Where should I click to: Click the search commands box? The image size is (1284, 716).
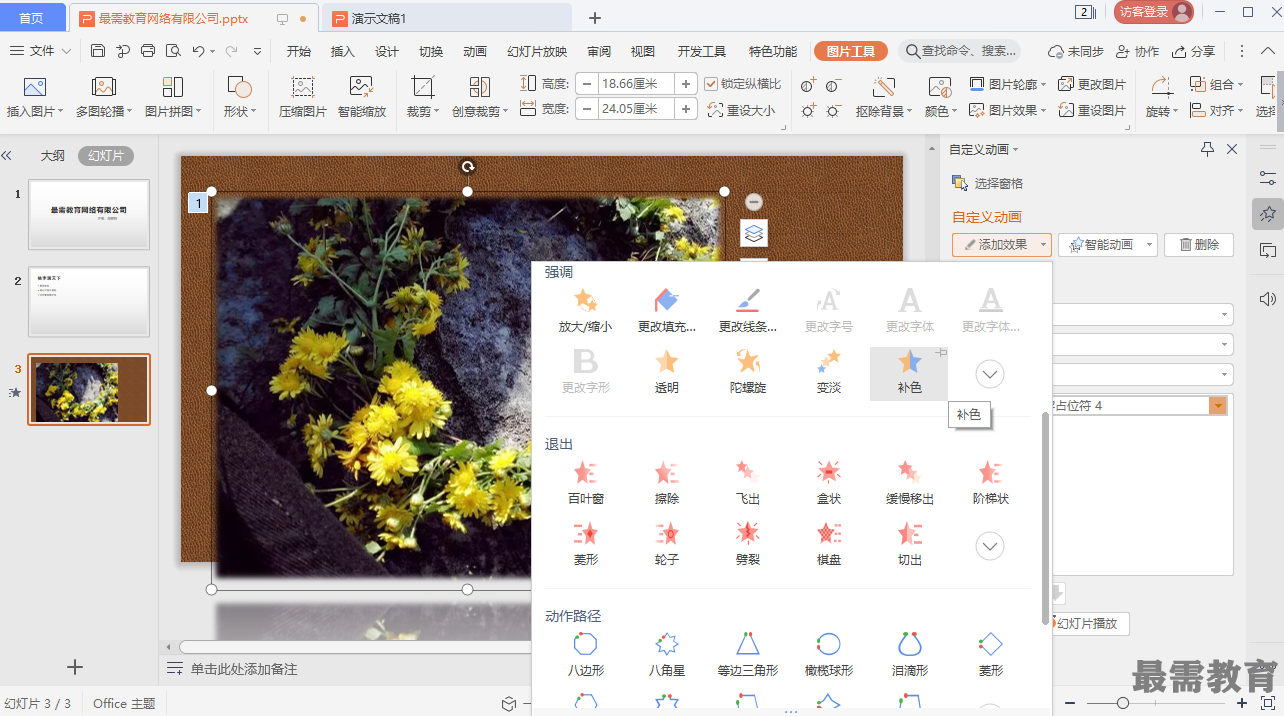959,51
